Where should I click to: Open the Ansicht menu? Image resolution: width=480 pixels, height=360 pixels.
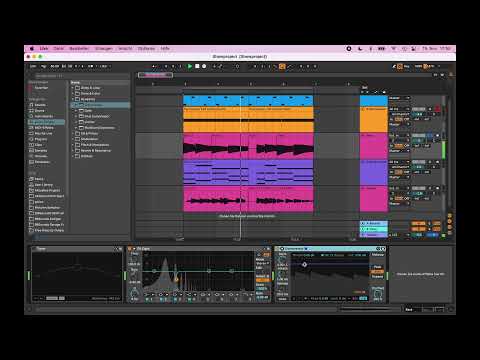click(125, 49)
